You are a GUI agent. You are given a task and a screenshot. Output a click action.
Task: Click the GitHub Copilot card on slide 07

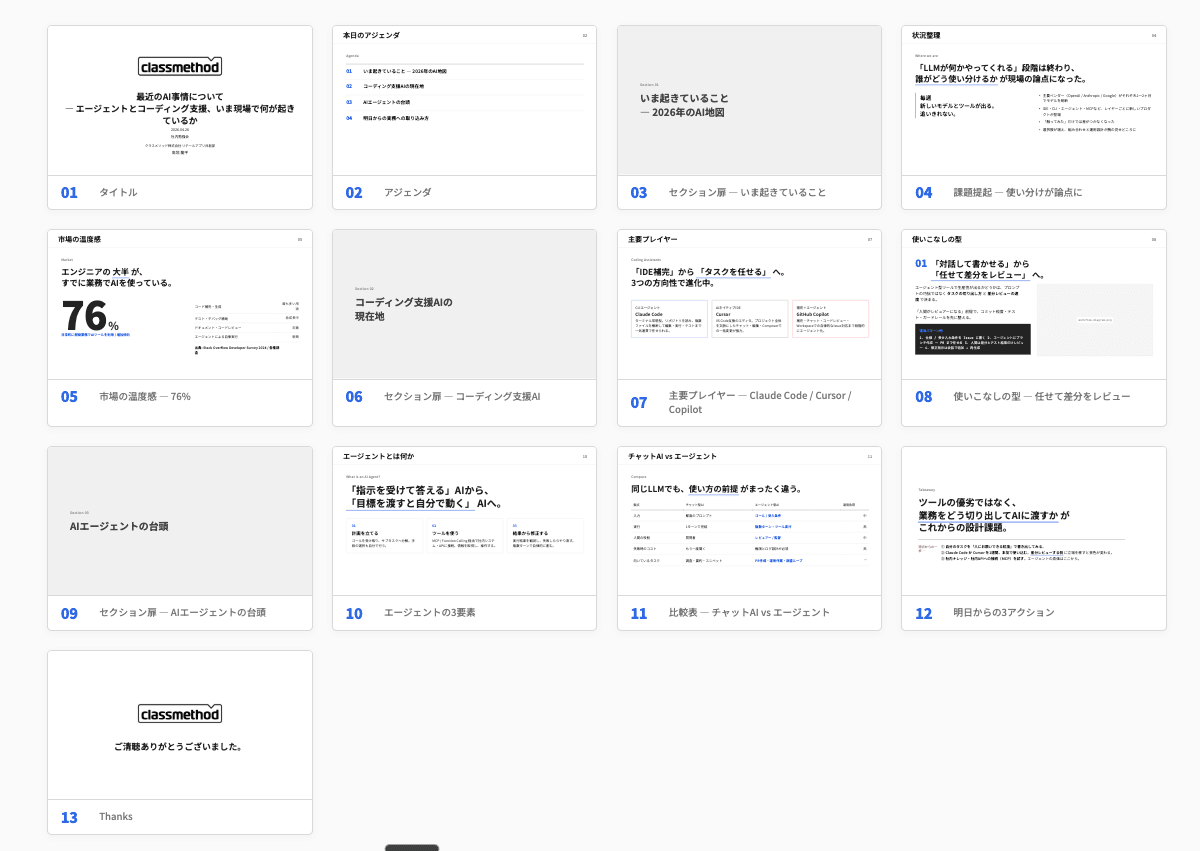[x=830, y=318]
